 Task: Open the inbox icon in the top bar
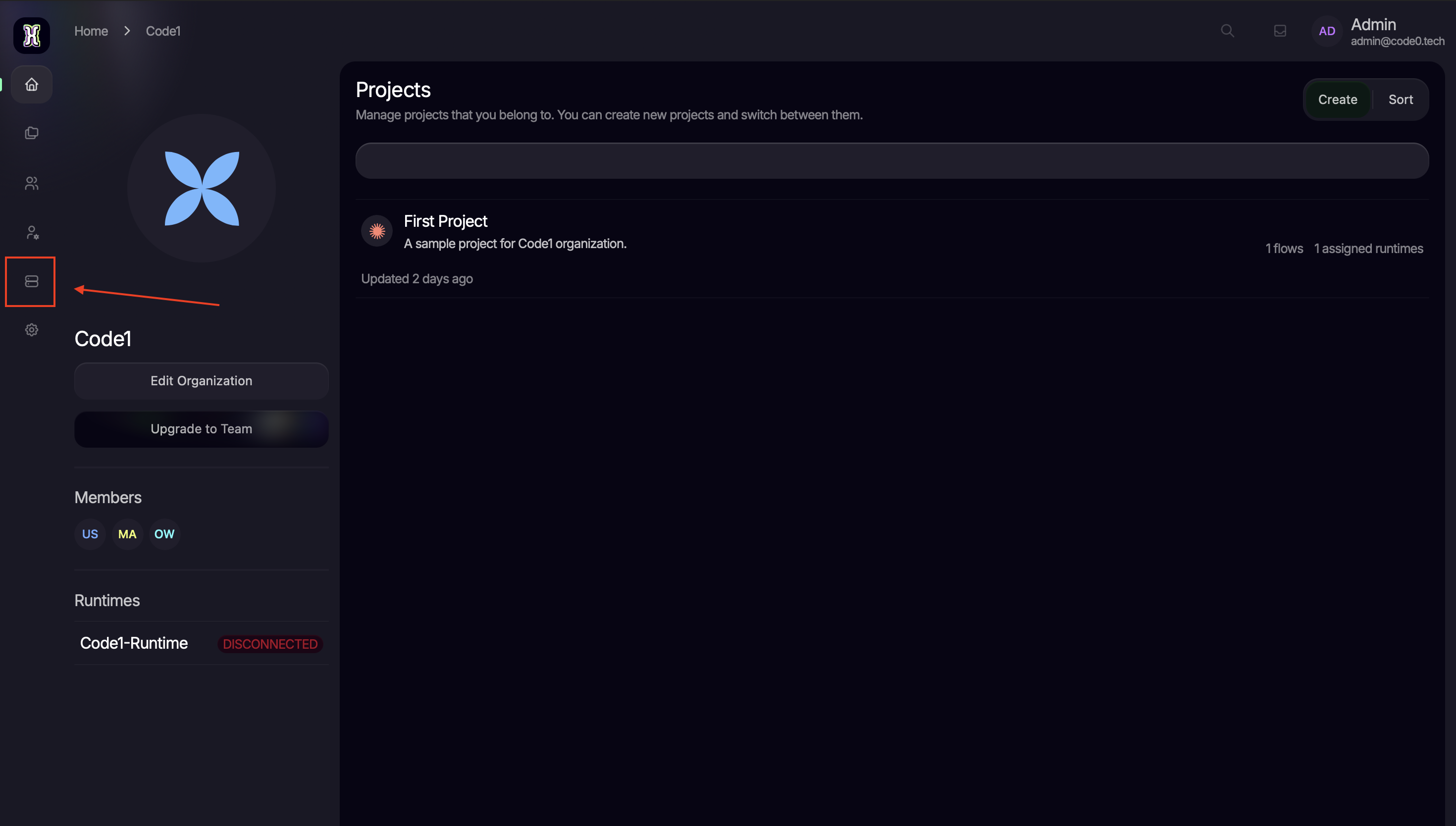coord(1280,31)
